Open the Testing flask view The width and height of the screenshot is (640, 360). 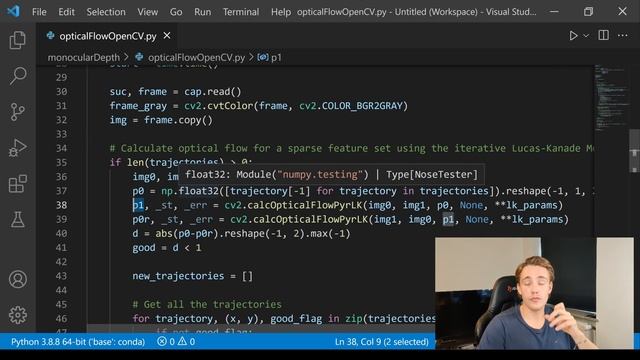(x=18, y=219)
